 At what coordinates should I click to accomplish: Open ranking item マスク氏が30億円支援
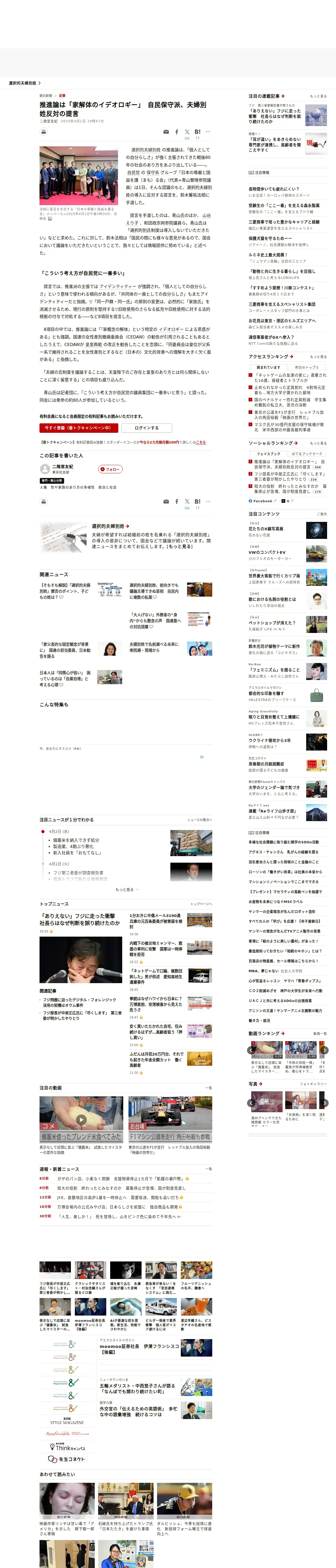[x=290, y=427]
